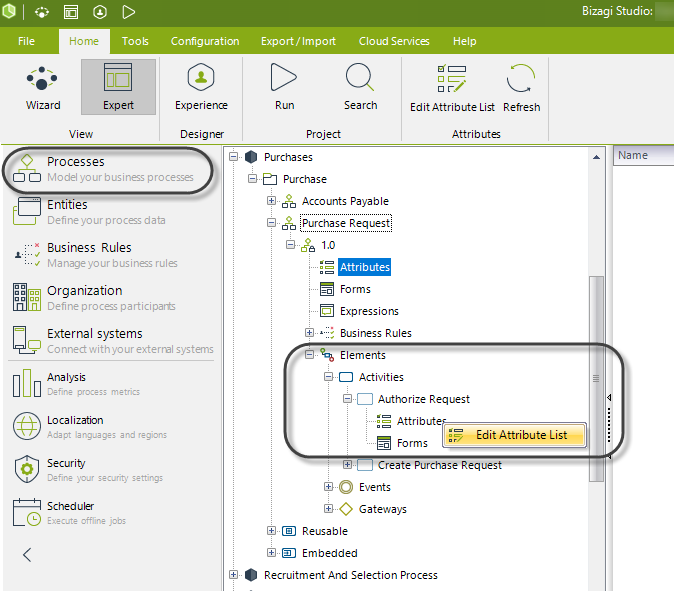Collapse the Purchase folder node
674x591 pixels.
pyautogui.click(x=252, y=178)
